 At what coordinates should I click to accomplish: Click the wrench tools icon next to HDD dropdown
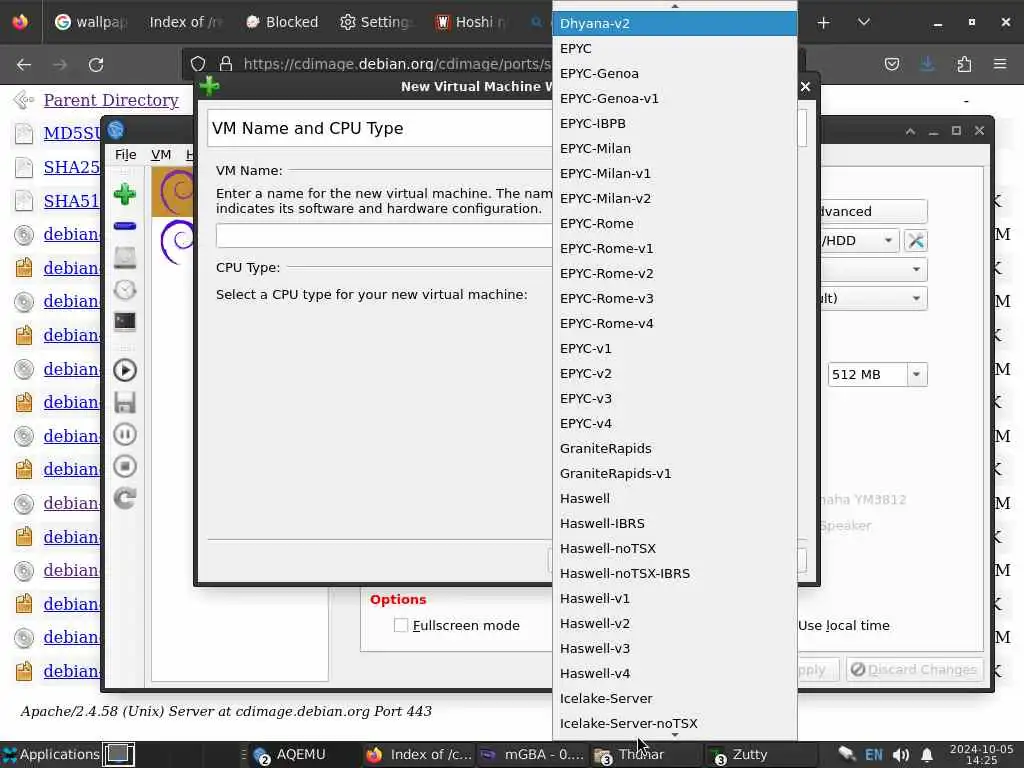click(916, 241)
